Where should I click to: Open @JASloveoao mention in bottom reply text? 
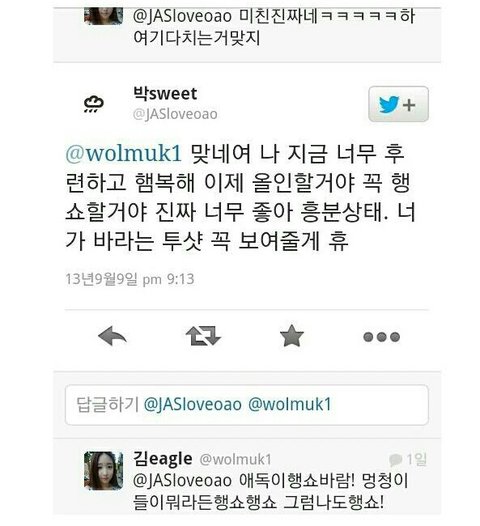[182, 480]
